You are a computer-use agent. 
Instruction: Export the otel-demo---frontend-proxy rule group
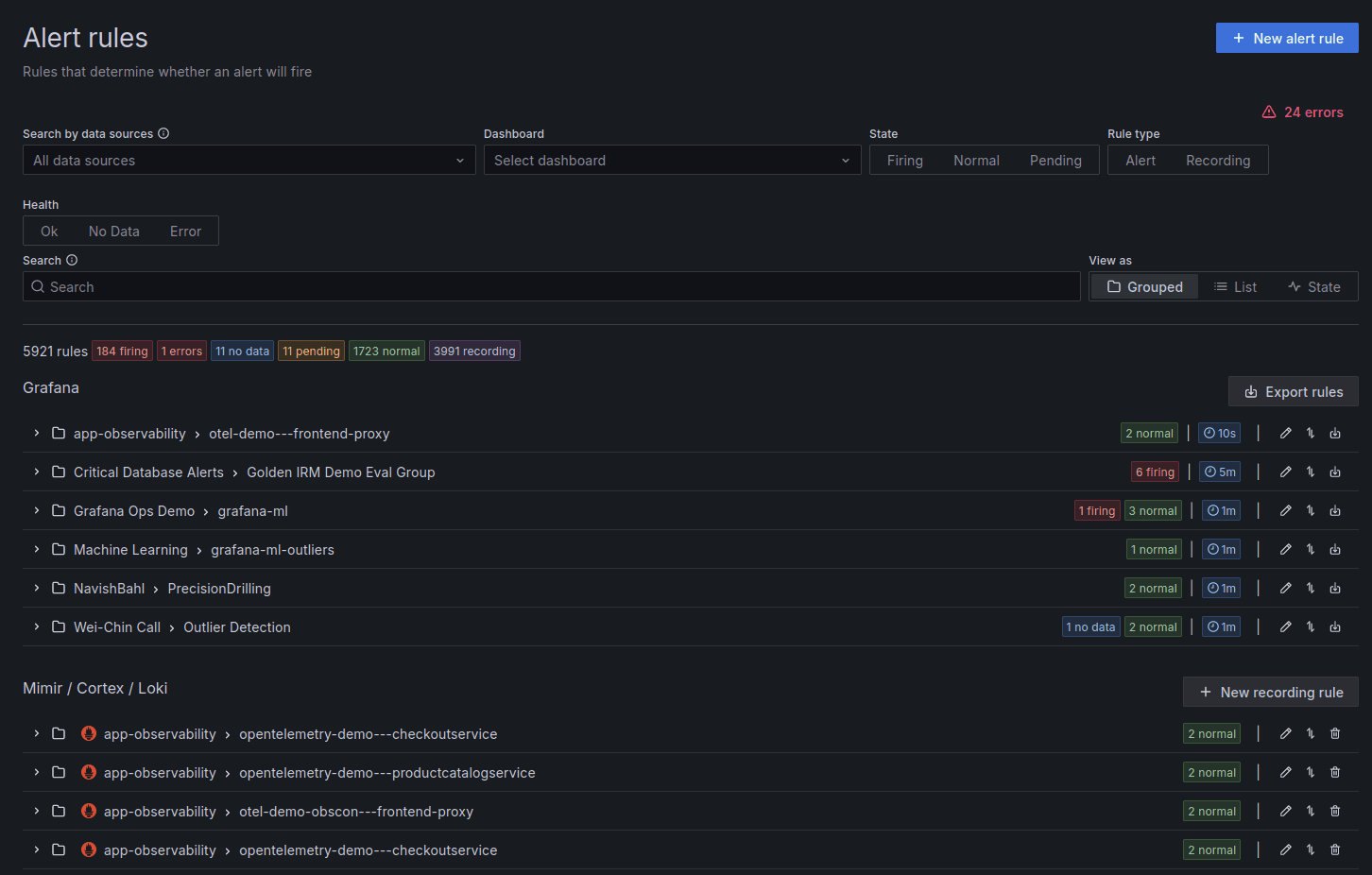tap(1335, 433)
